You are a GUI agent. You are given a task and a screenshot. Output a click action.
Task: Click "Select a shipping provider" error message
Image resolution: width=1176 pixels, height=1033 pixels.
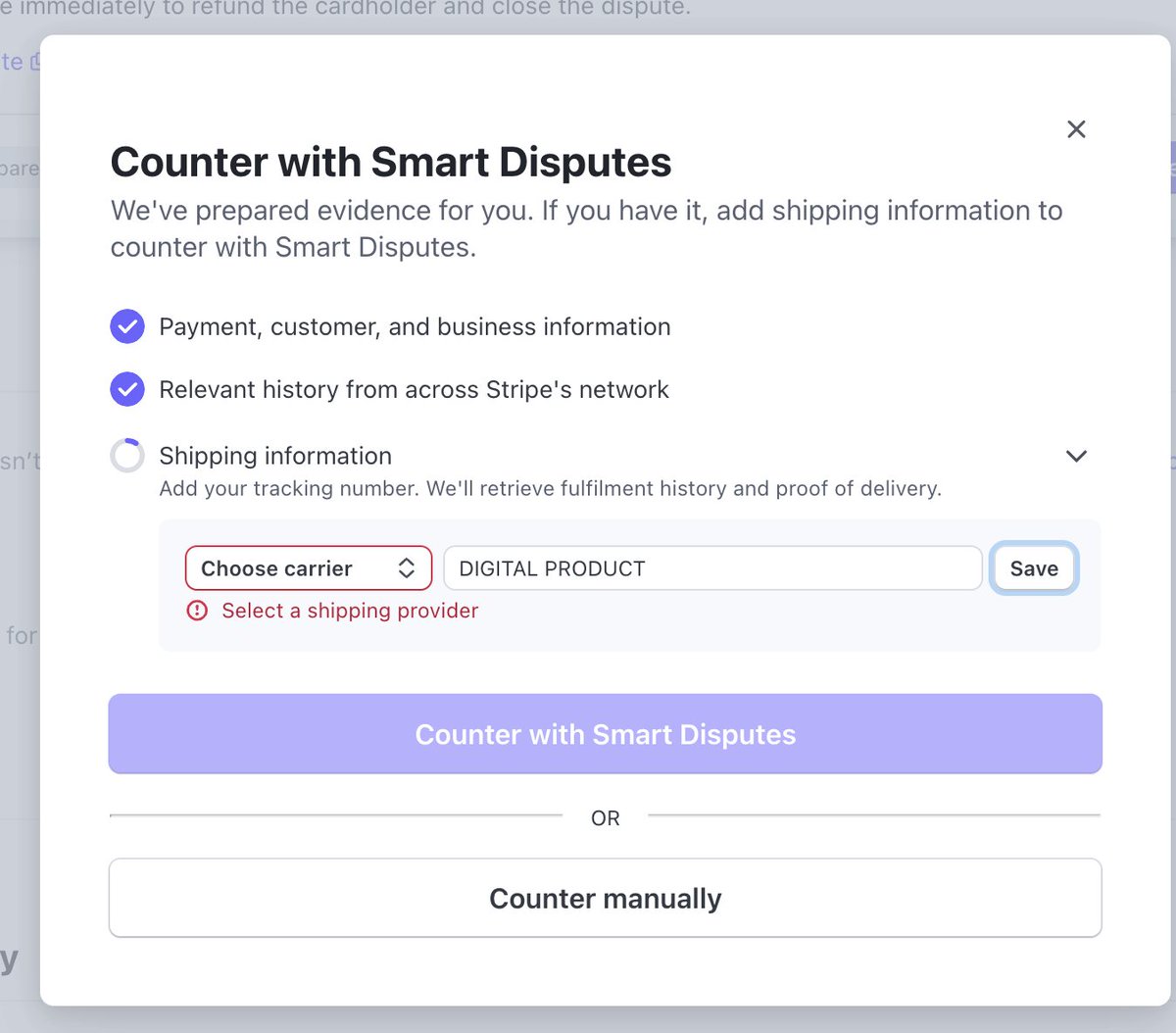[350, 611]
